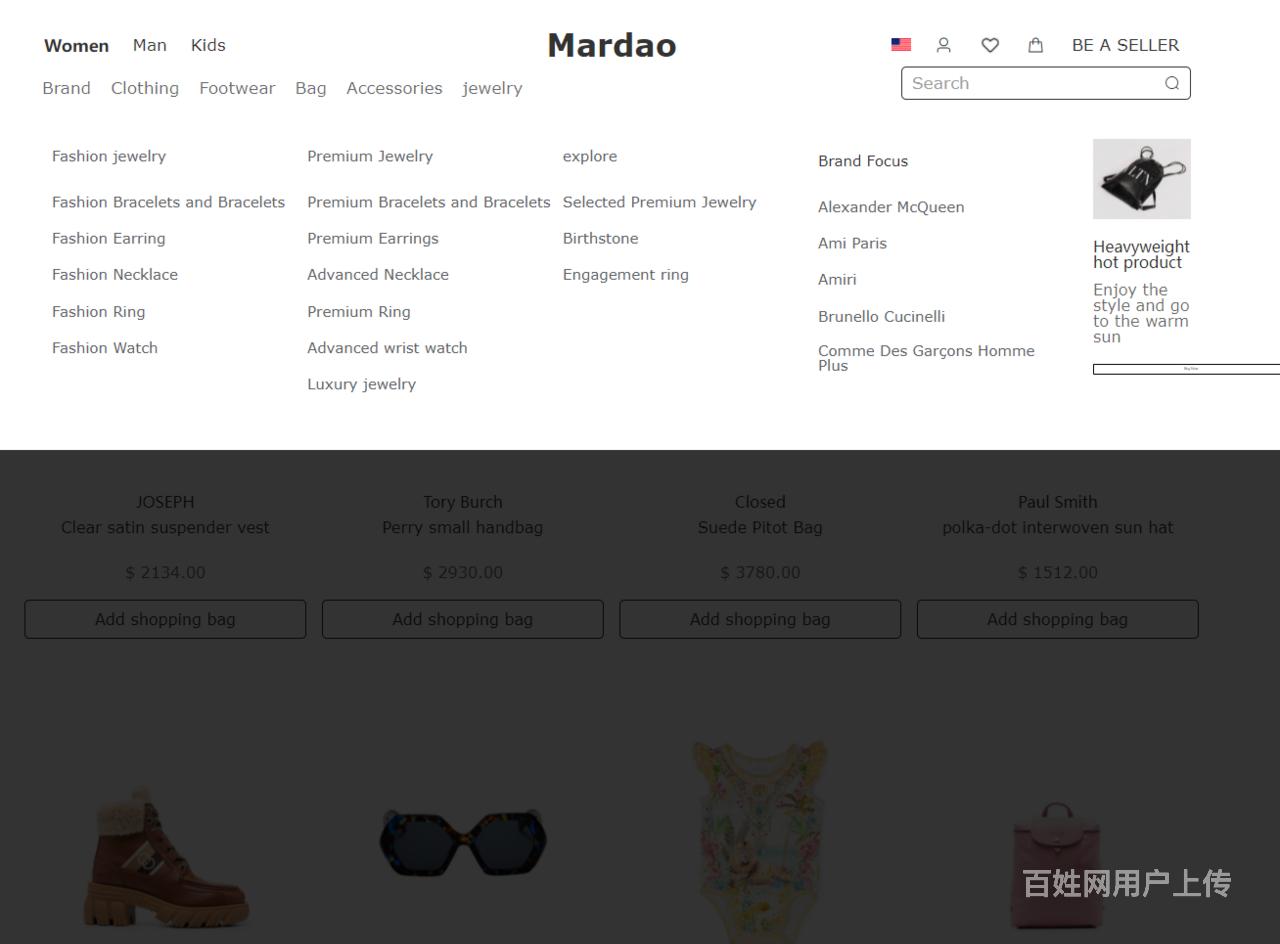
Task: Open the Bag menu
Action: click(x=311, y=88)
